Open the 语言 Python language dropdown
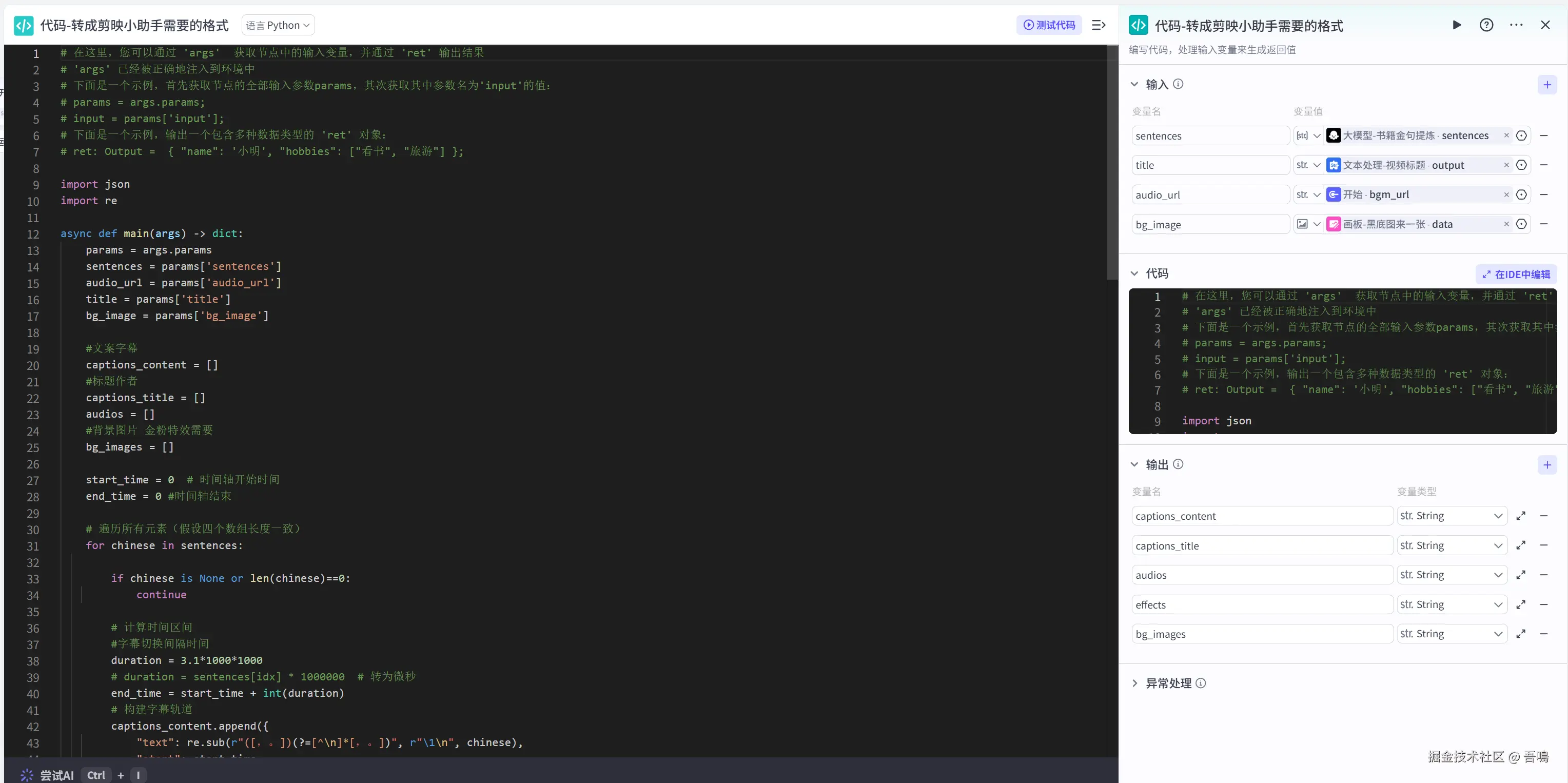This screenshot has height=783, width=1568. click(x=278, y=25)
